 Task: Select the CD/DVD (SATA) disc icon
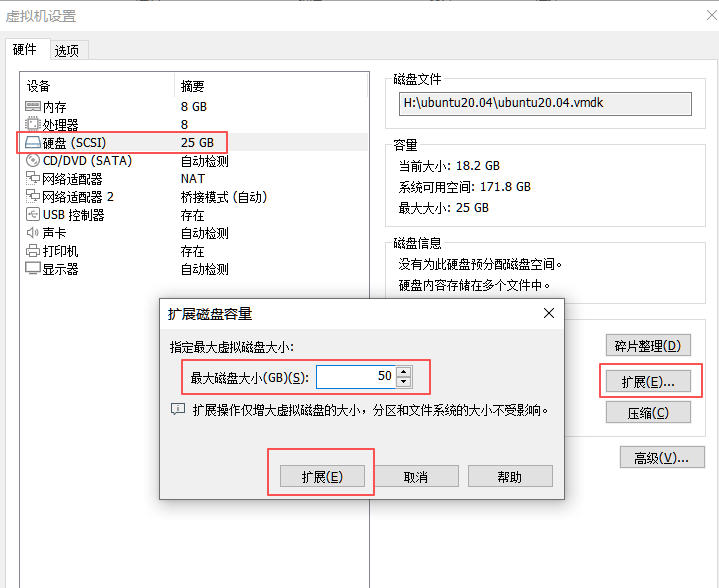[32, 160]
